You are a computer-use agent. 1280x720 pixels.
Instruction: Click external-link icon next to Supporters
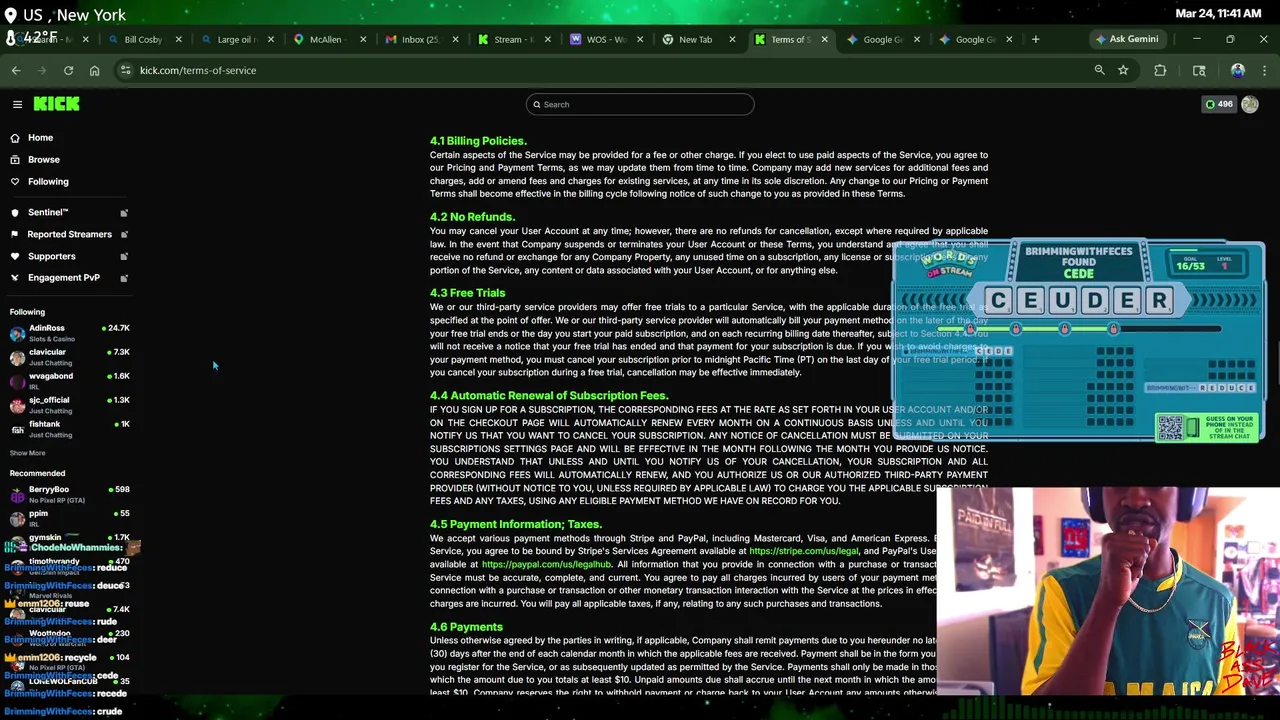point(124,257)
